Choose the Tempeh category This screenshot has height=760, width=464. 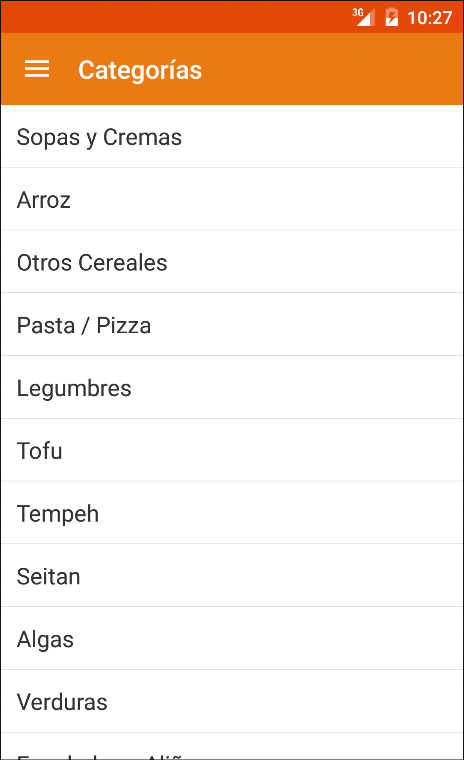232,513
